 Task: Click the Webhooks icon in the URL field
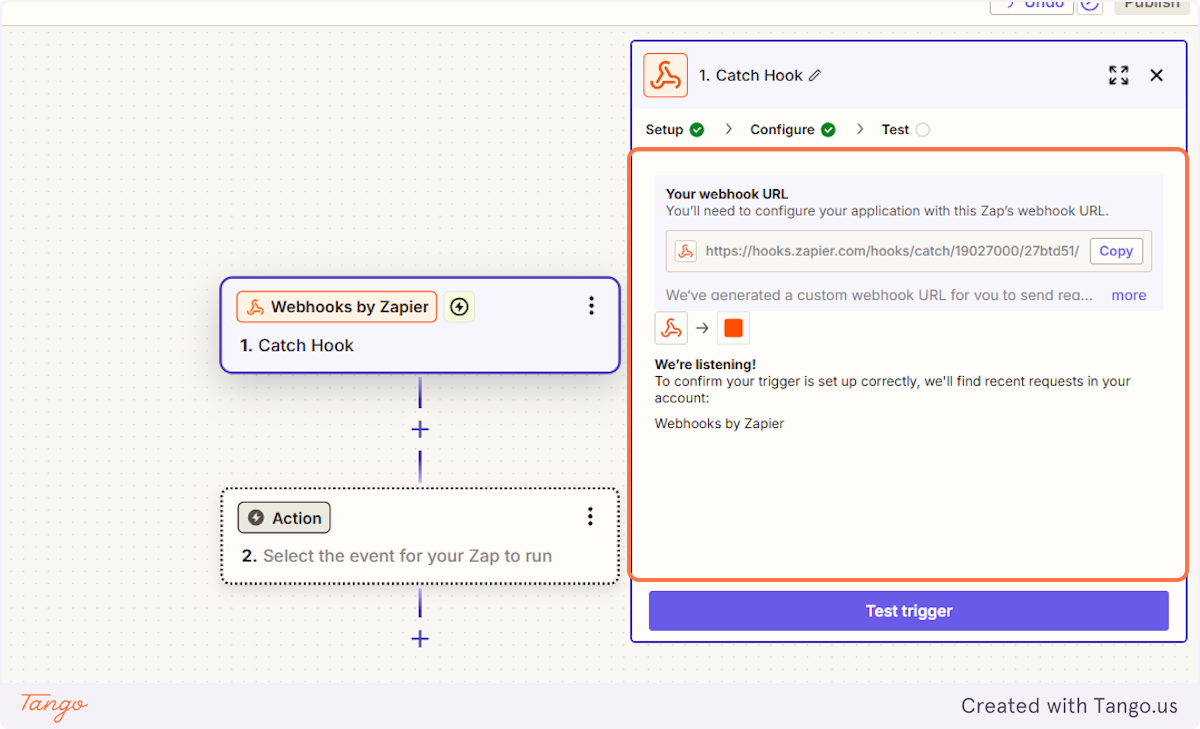tap(686, 251)
